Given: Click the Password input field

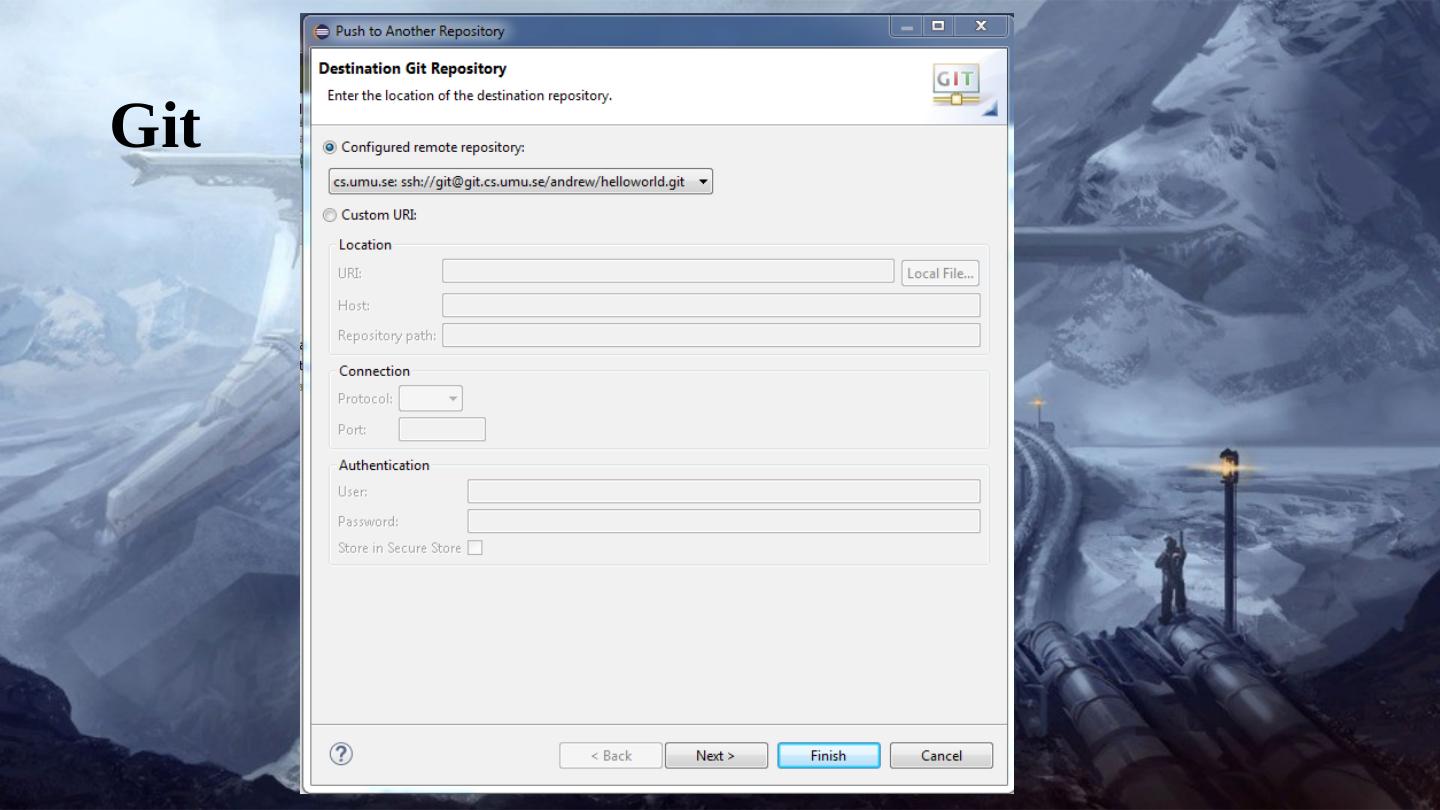Looking at the screenshot, I should 723,521.
